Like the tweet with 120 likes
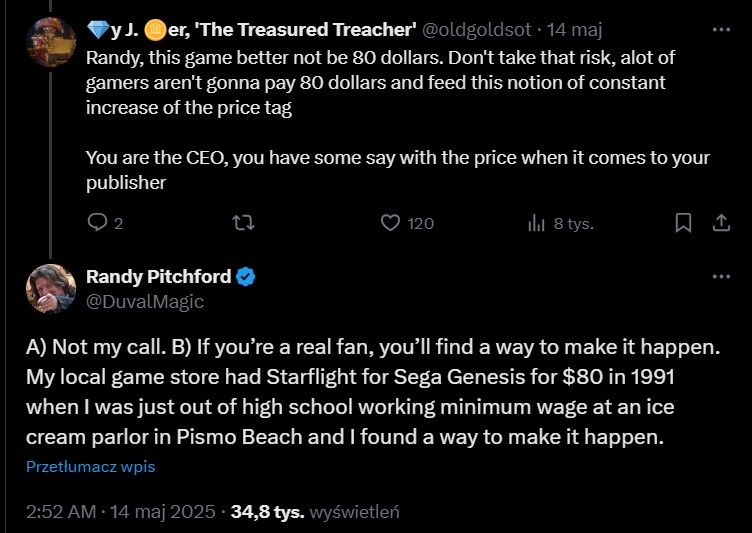 coord(391,223)
